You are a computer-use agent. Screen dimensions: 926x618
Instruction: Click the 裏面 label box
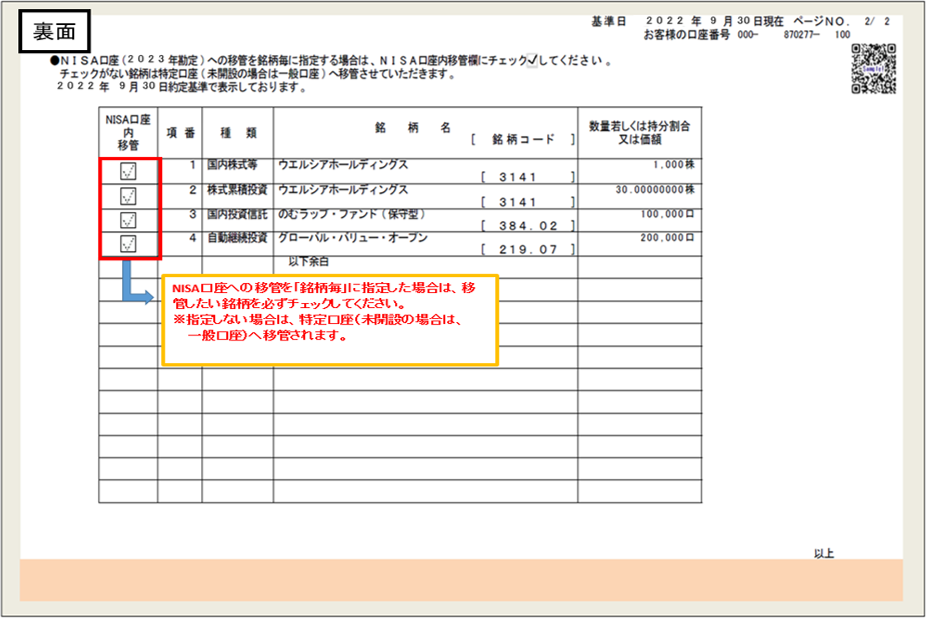[x=54, y=31]
